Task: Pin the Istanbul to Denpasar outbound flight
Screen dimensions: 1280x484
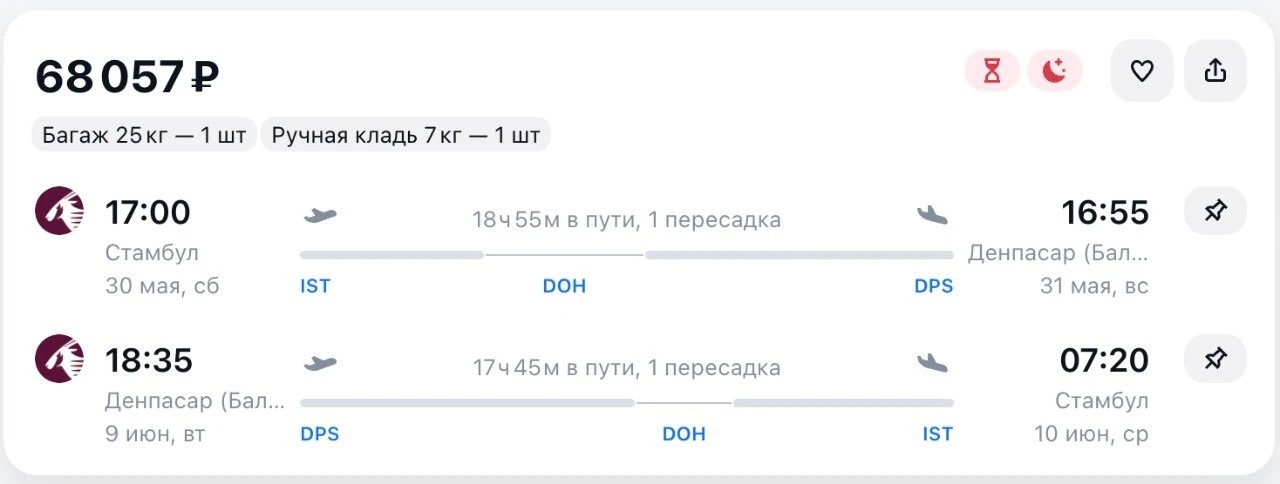Action: pos(1215,211)
